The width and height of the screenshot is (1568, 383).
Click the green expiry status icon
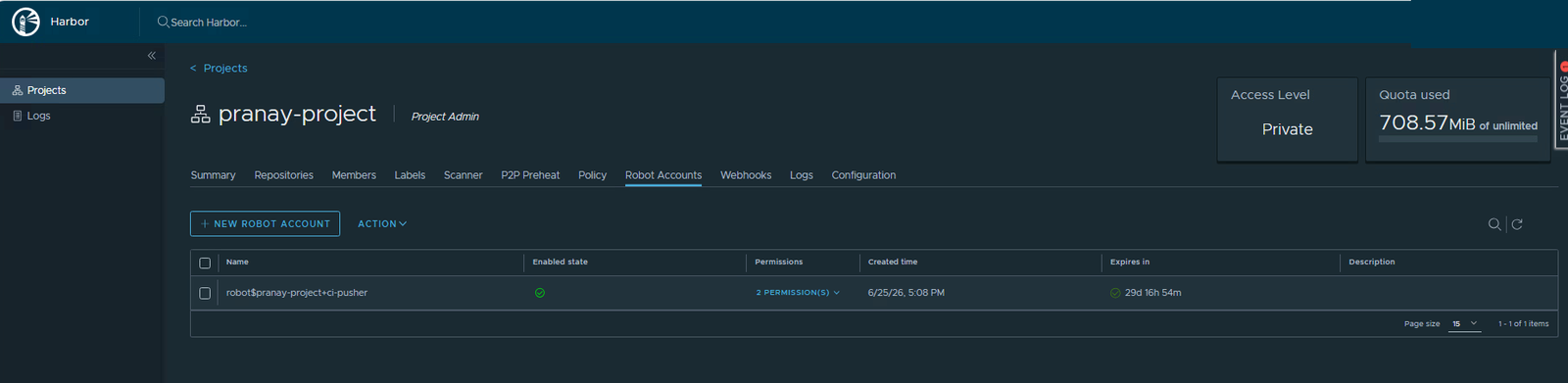[x=1115, y=293]
